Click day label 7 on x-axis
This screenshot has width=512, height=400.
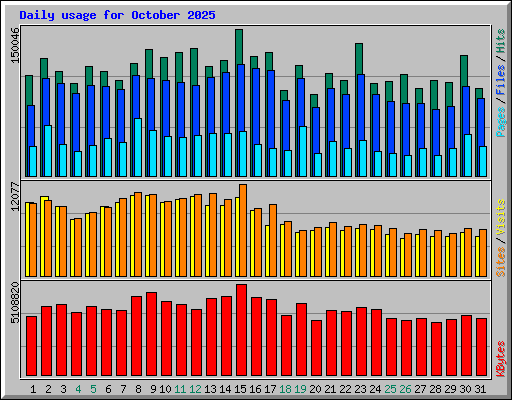(123, 389)
